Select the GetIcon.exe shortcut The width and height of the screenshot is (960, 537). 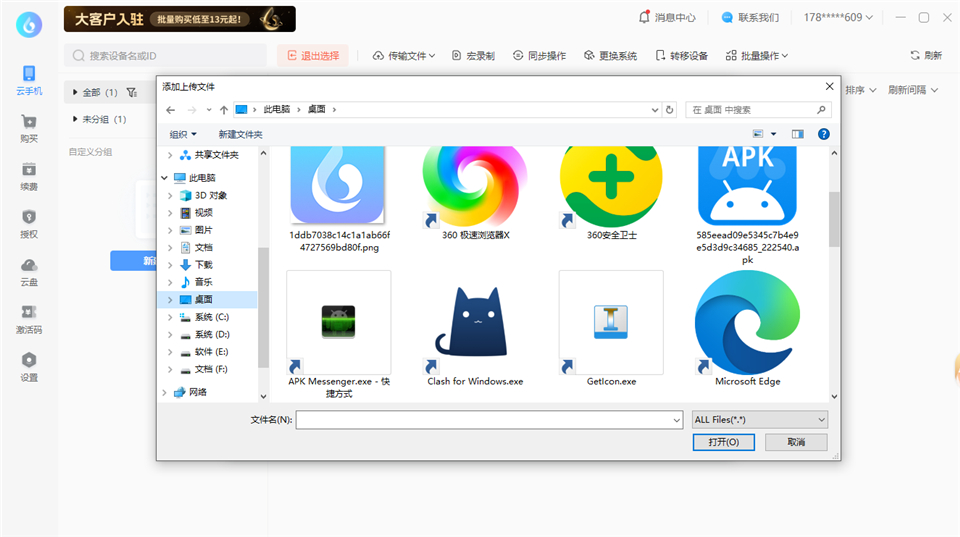coord(611,329)
